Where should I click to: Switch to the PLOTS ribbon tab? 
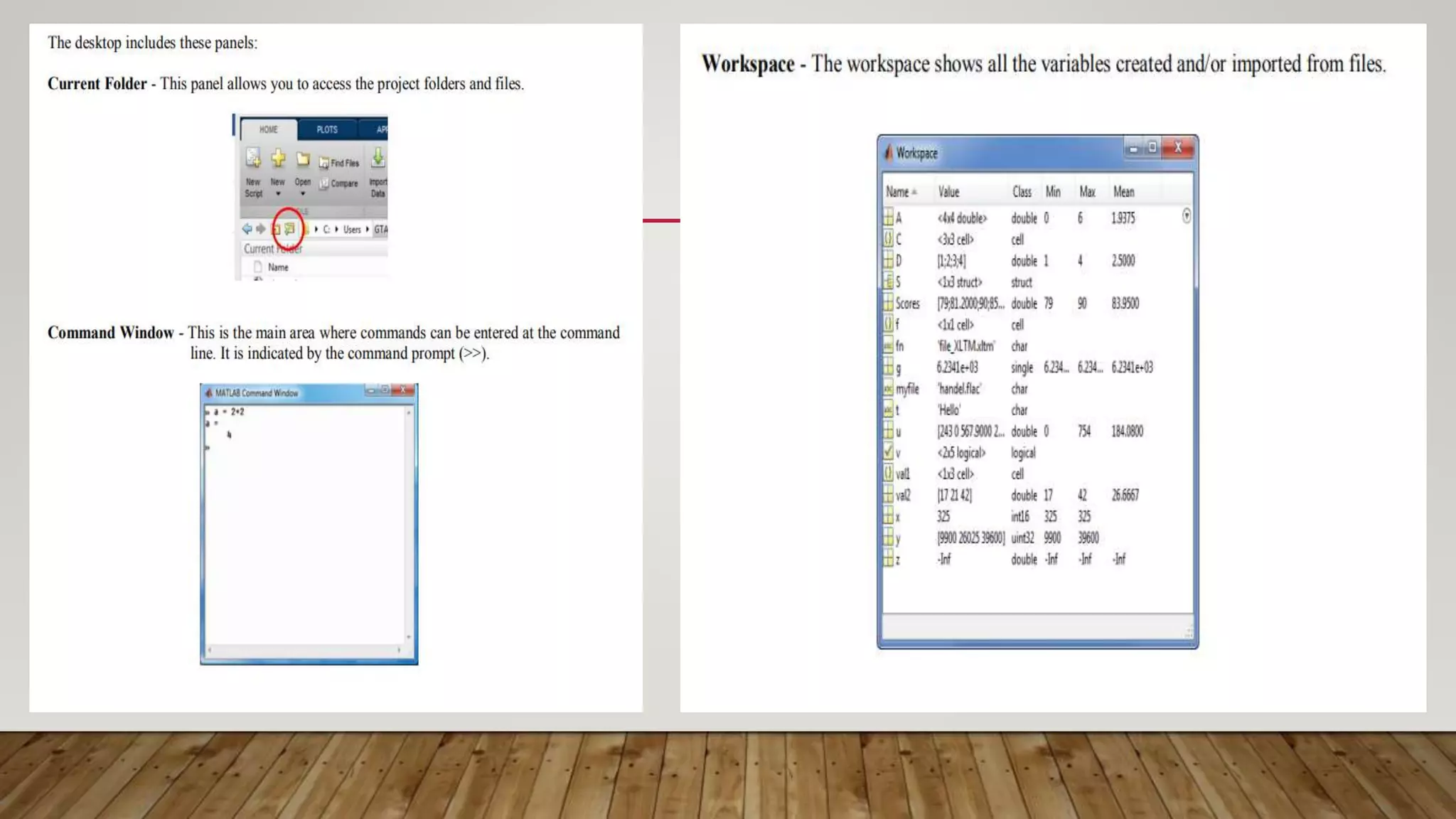(327, 129)
